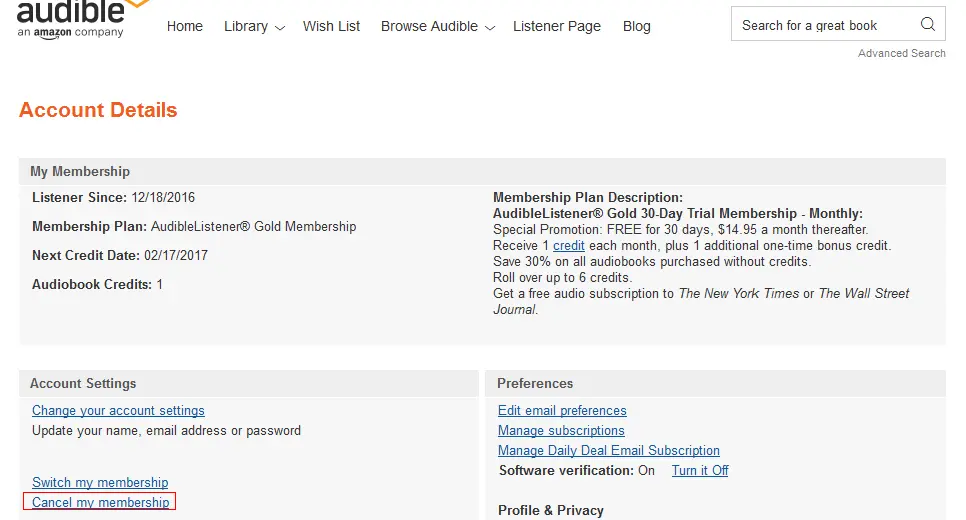Open 'Change your account settings'

[x=118, y=410]
